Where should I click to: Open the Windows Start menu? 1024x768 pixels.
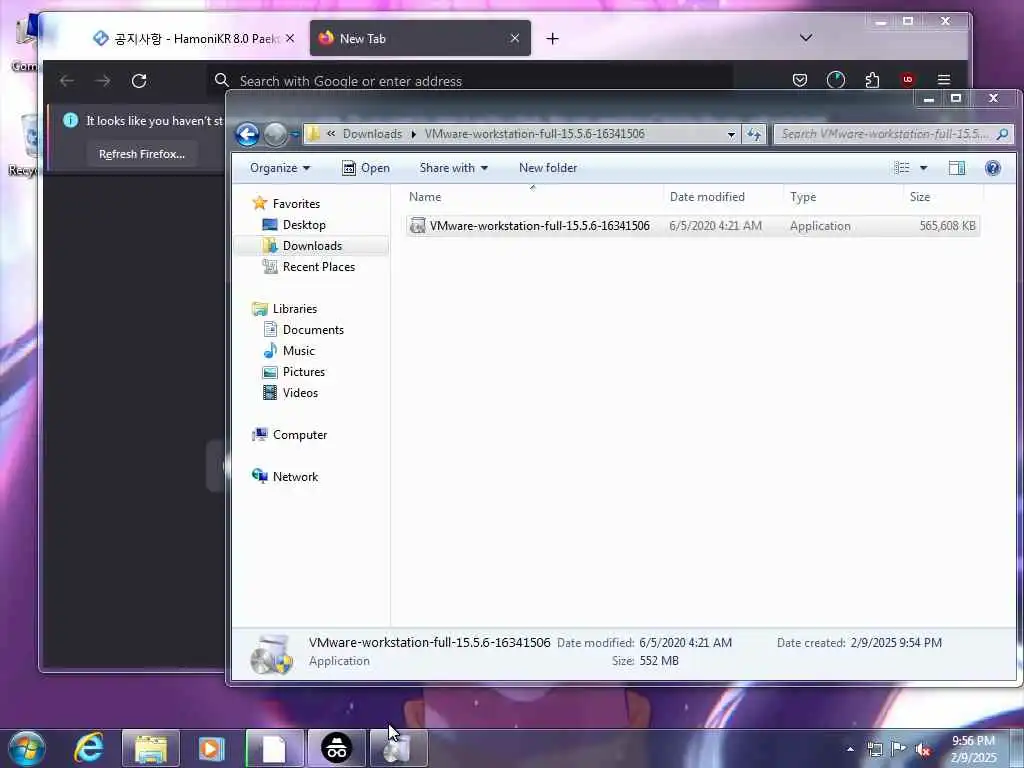27,748
